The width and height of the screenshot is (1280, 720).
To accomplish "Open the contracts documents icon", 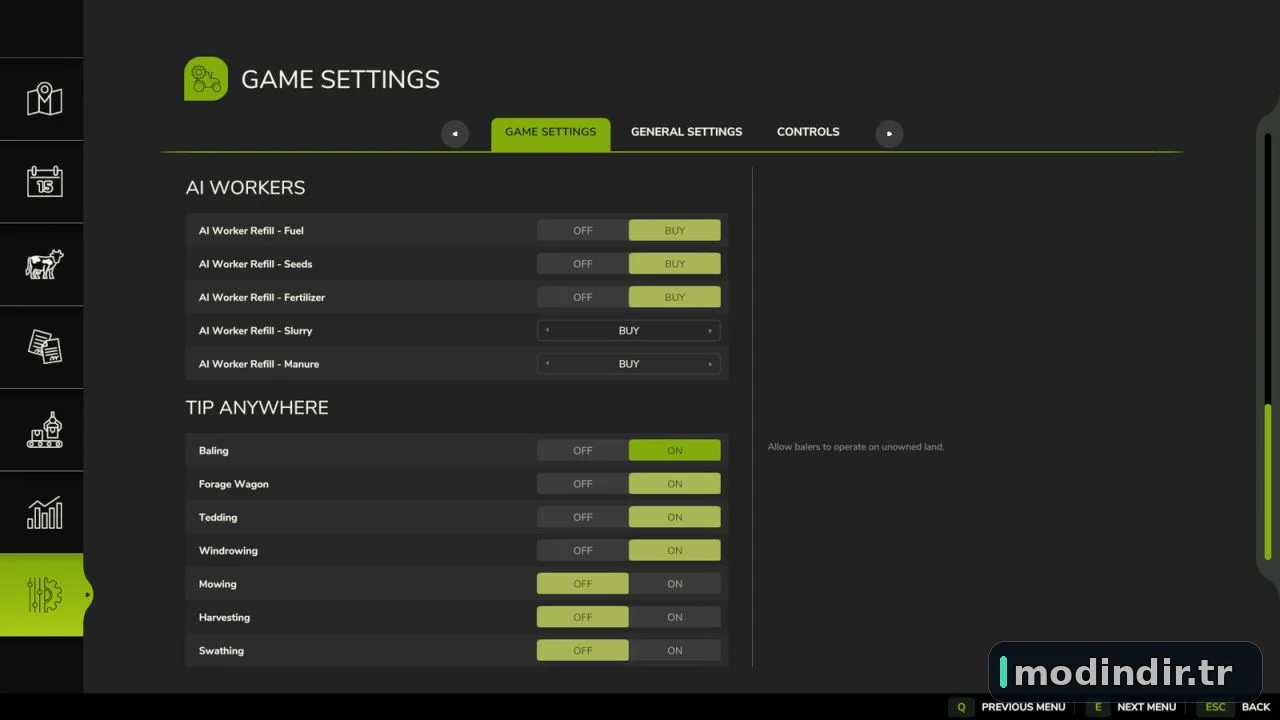I will pyautogui.click(x=44, y=347).
